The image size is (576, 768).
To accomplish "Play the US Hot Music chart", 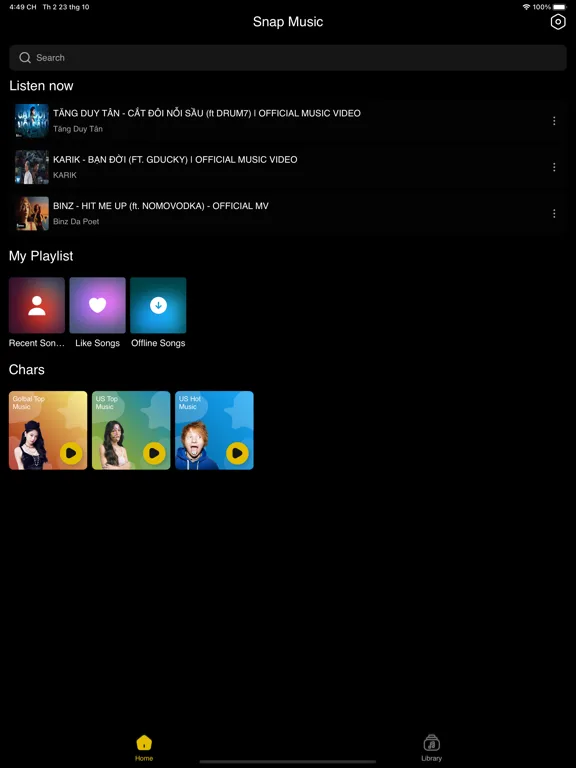I will (238, 453).
